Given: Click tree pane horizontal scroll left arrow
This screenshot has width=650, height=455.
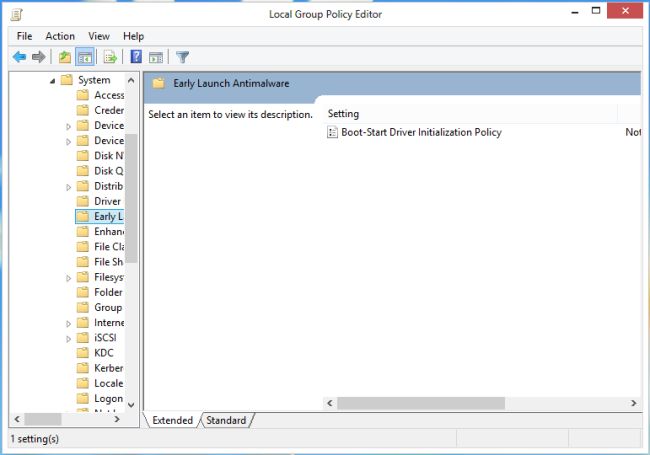Looking at the screenshot, I should [x=17, y=419].
